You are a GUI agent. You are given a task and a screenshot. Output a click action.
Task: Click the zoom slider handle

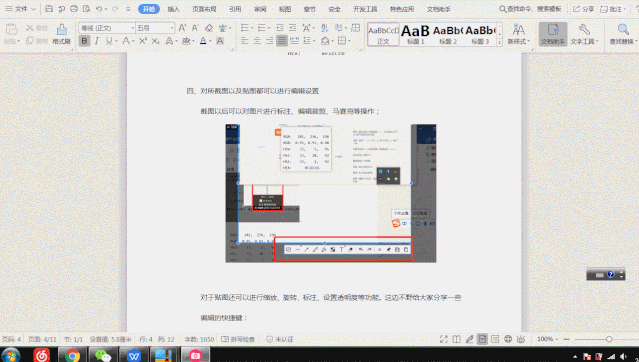point(609,339)
